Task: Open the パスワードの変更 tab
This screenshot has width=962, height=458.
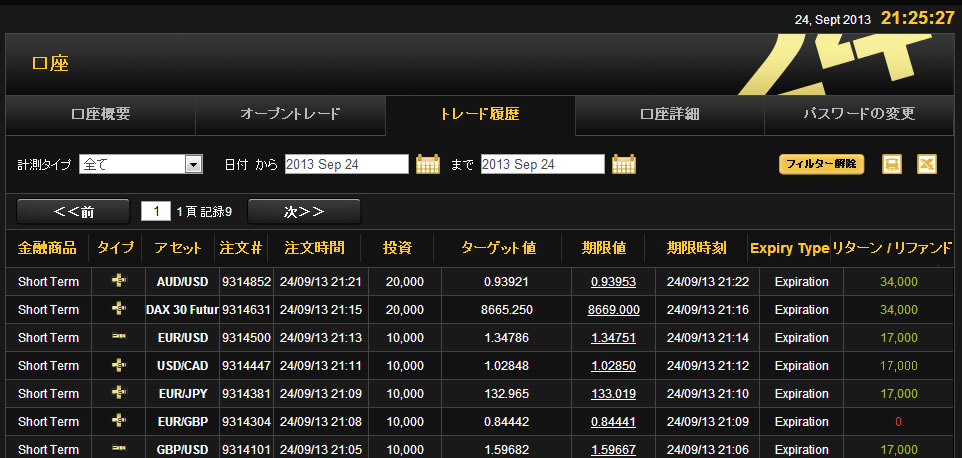Action: click(859, 115)
